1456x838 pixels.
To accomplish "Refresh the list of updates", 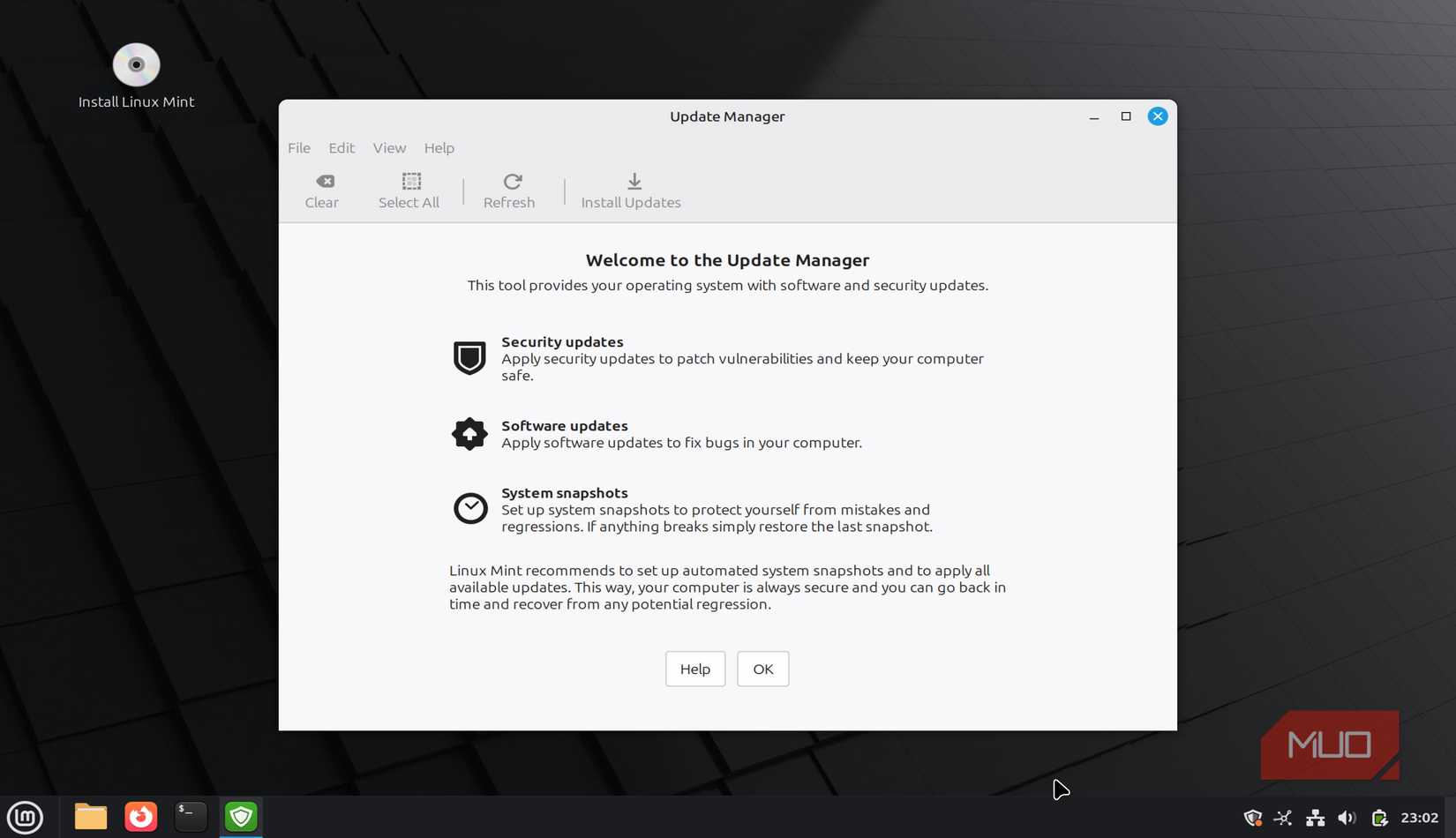I will pyautogui.click(x=511, y=181).
